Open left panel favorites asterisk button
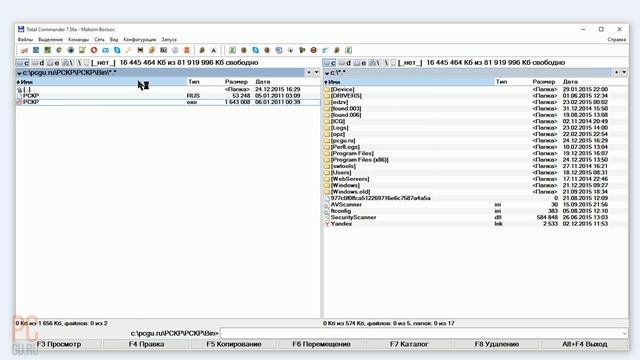The image size is (640, 360). pyautogui.click(x=309, y=72)
